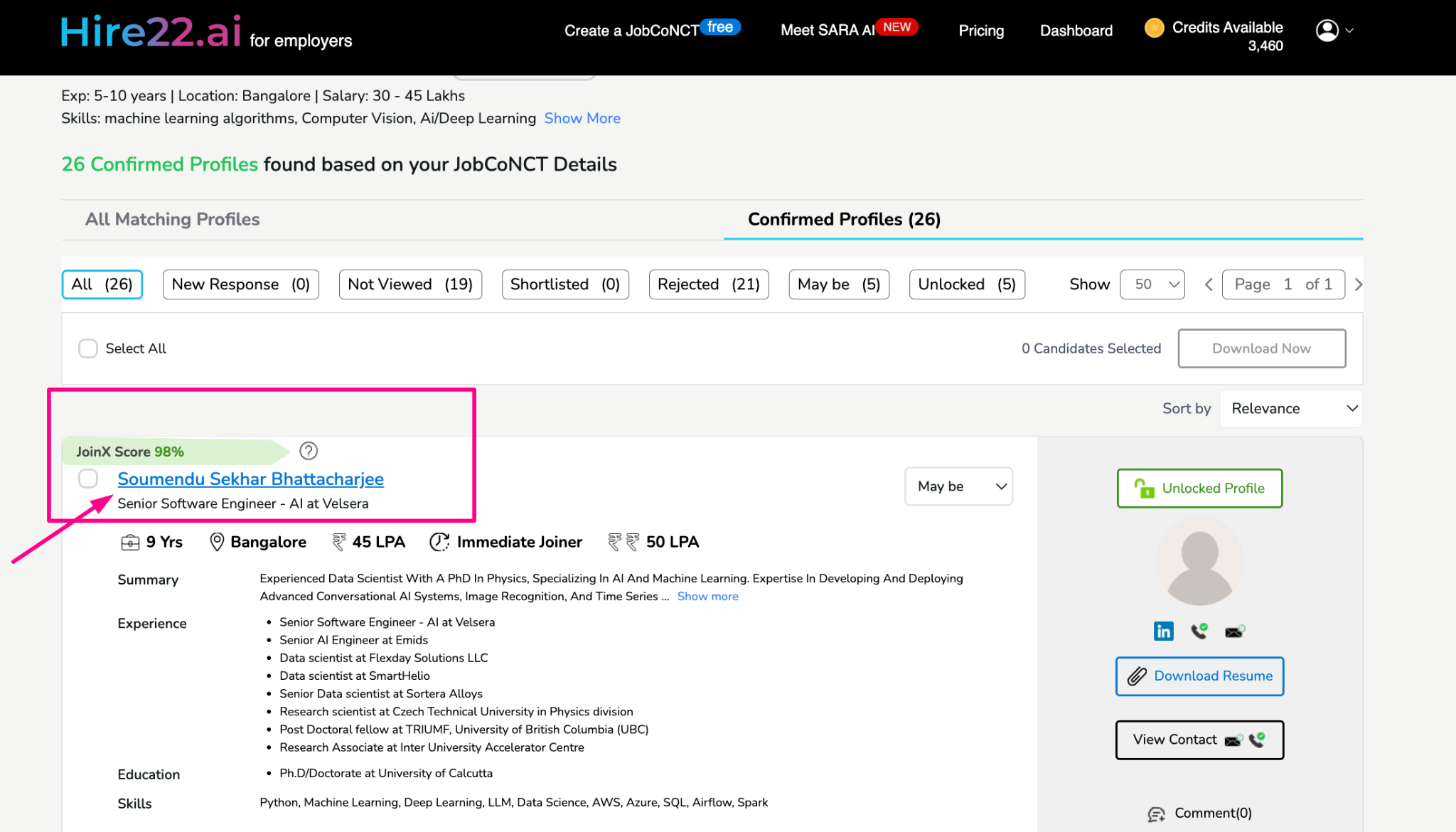Open Soumendu Sekhar Bhattacharjee profile link
The height and width of the screenshot is (832, 1456).
250,479
